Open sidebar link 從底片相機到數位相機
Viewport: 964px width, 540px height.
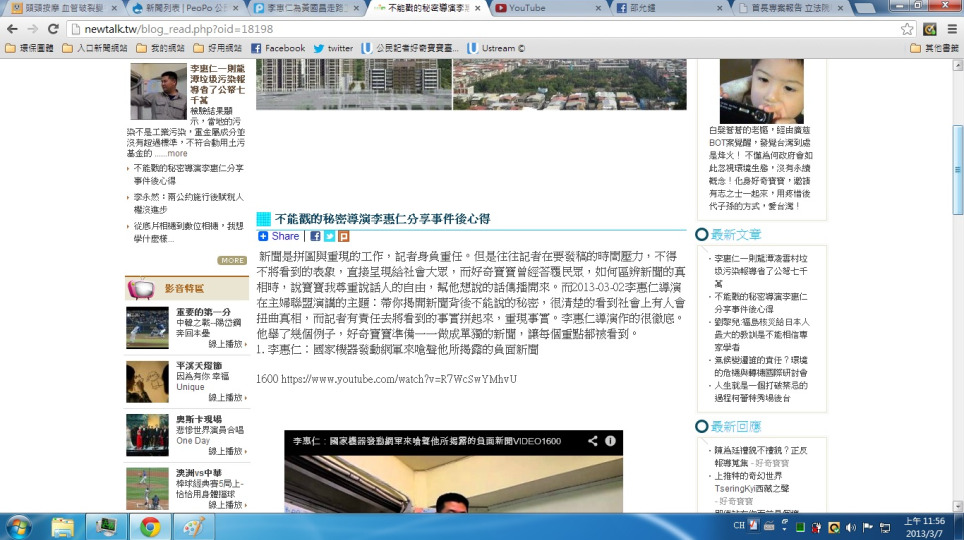pos(189,232)
